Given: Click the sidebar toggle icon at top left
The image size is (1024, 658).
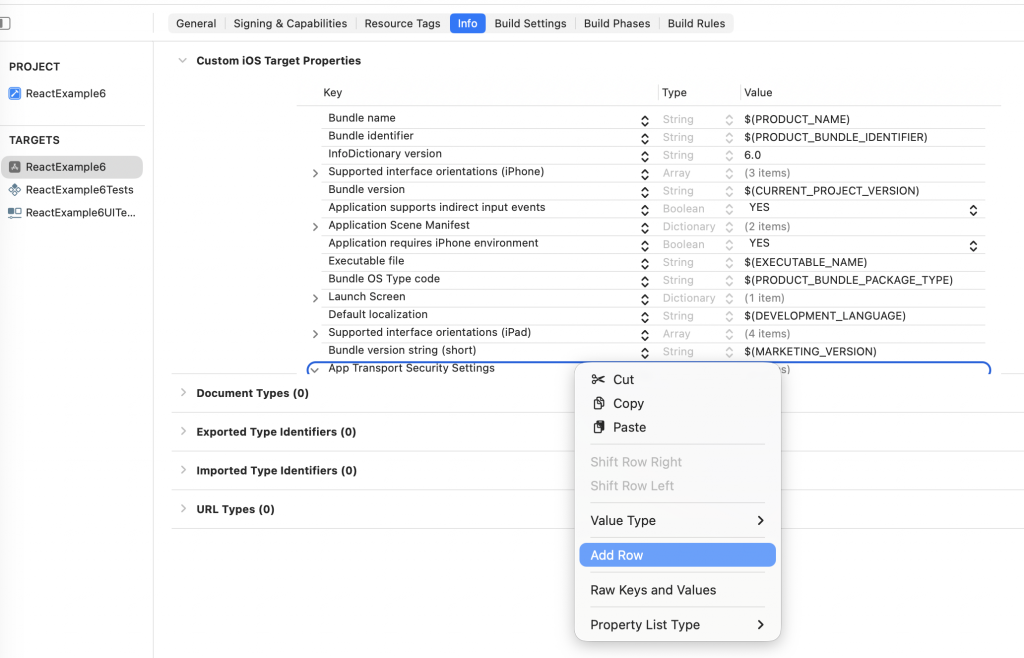Looking at the screenshot, I should 5,23.
